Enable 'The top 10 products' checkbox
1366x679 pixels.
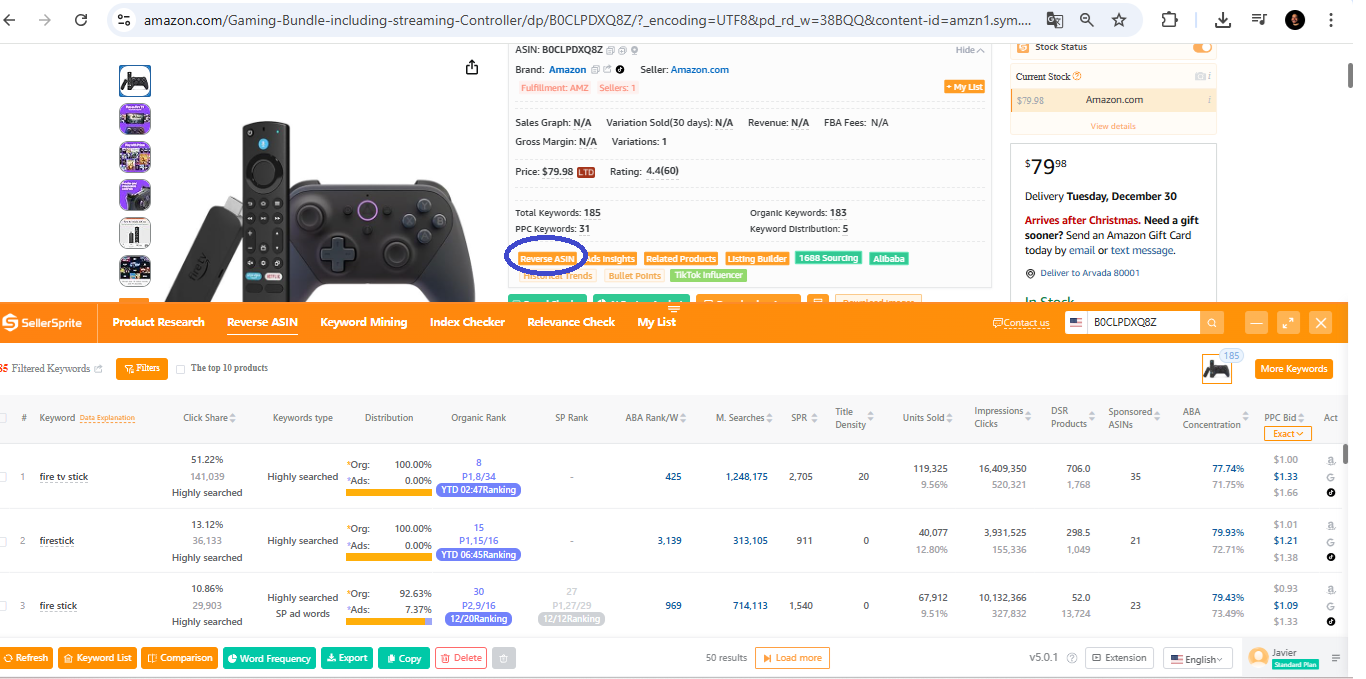tap(181, 368)
